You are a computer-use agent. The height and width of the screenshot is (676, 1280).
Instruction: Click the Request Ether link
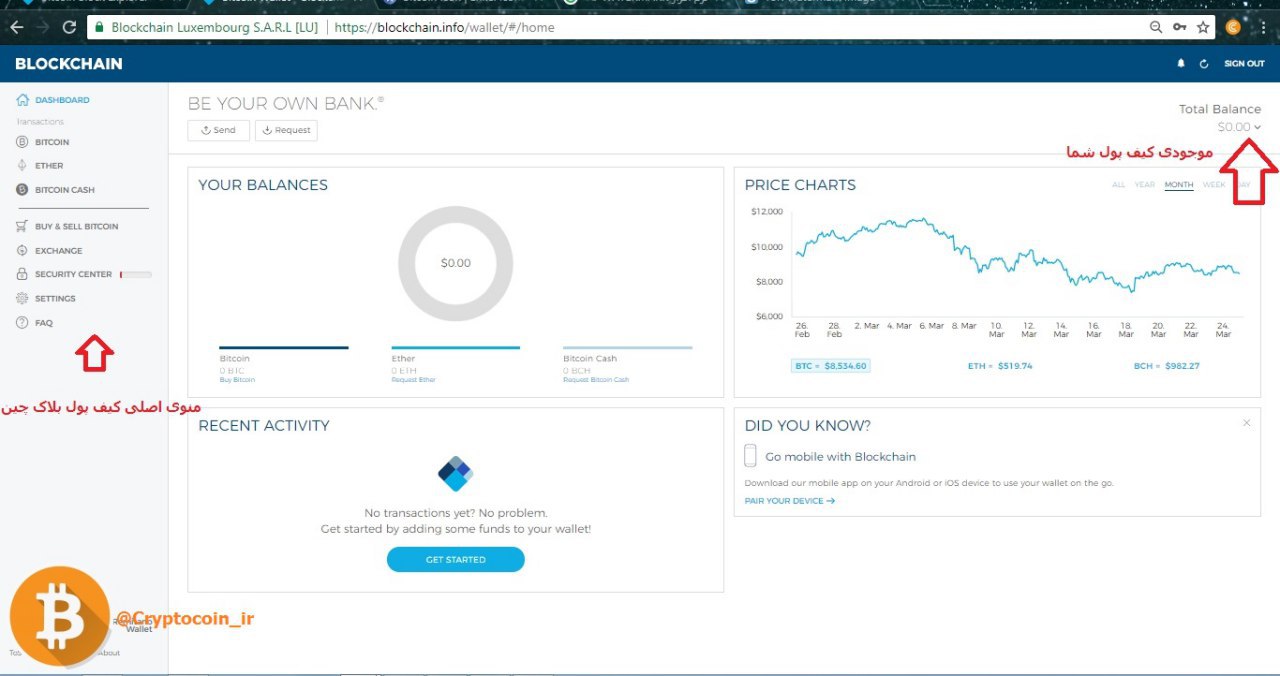click(413, 380)
